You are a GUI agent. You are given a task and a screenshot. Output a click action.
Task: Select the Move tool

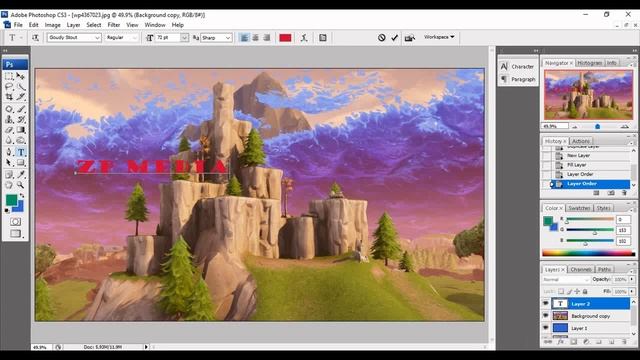point(21,76)
